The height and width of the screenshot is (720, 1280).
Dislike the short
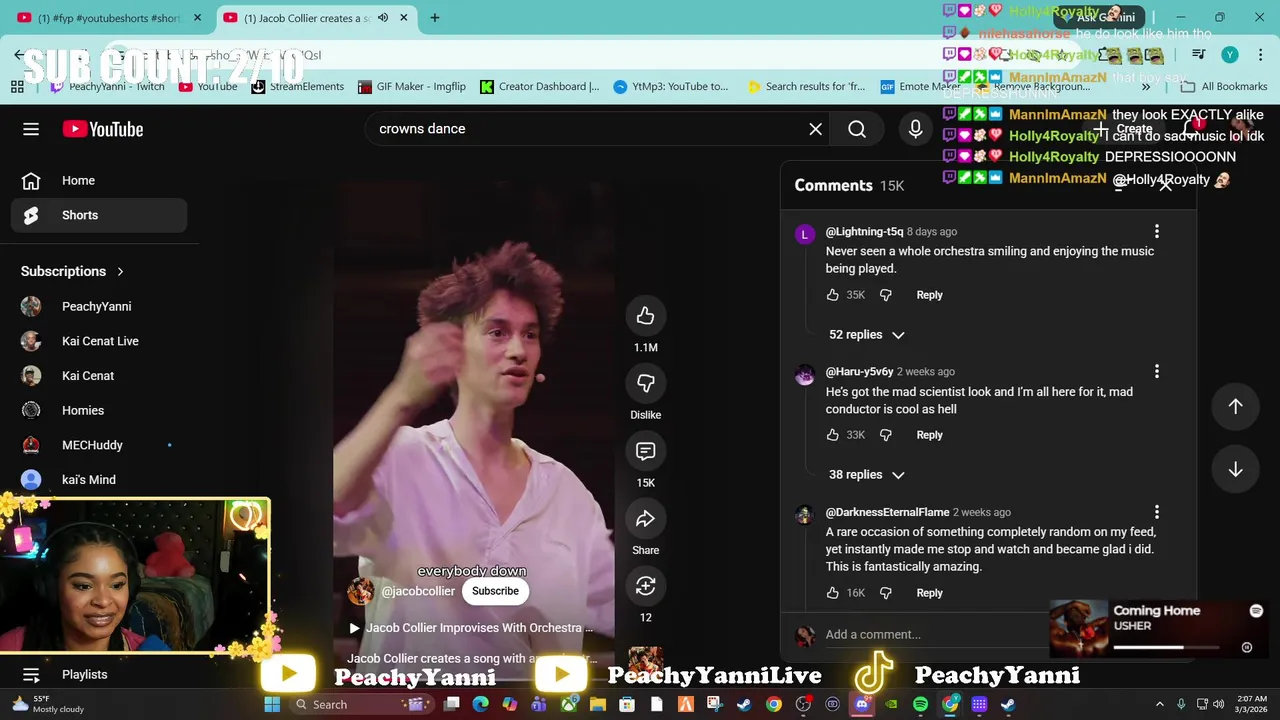(x=645, y=384)
